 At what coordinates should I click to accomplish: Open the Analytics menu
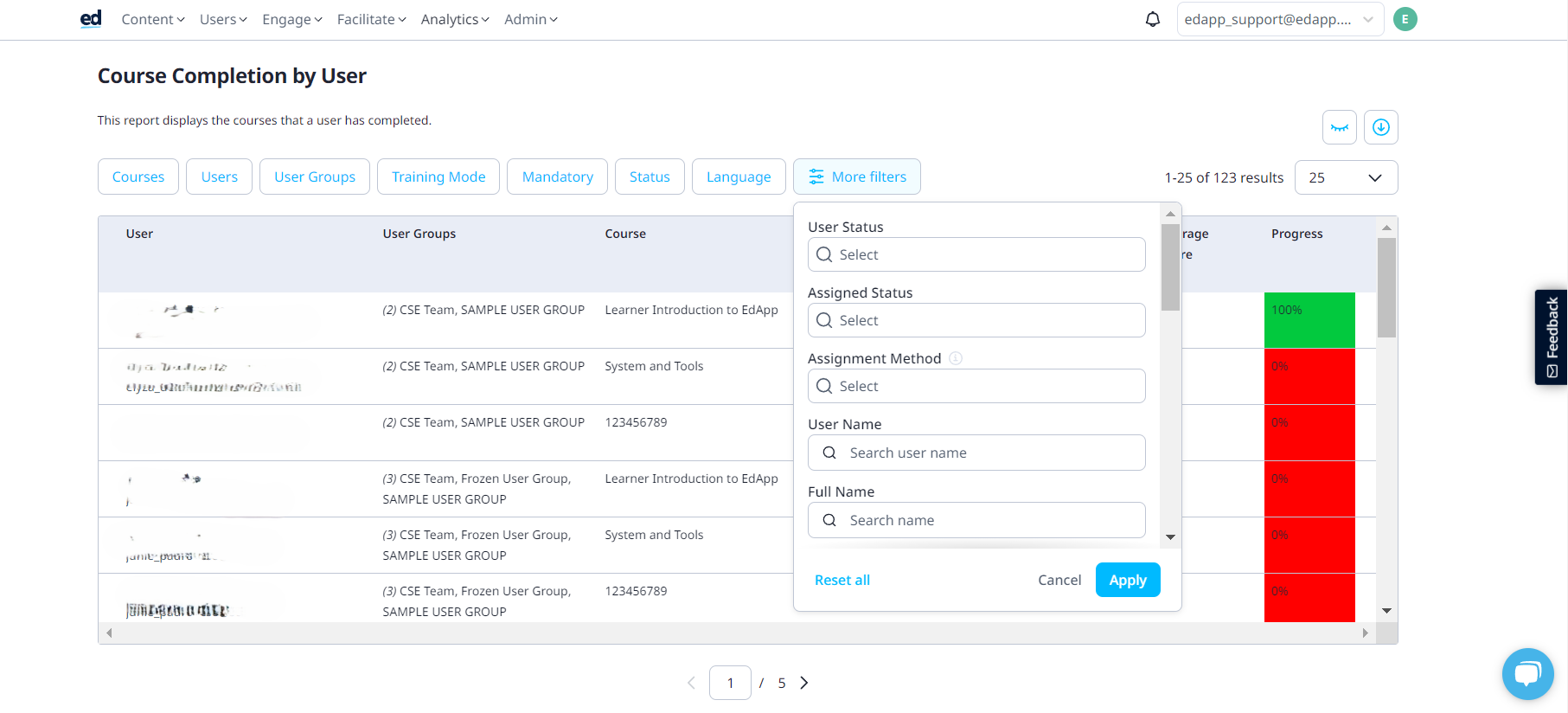[455, 19]
